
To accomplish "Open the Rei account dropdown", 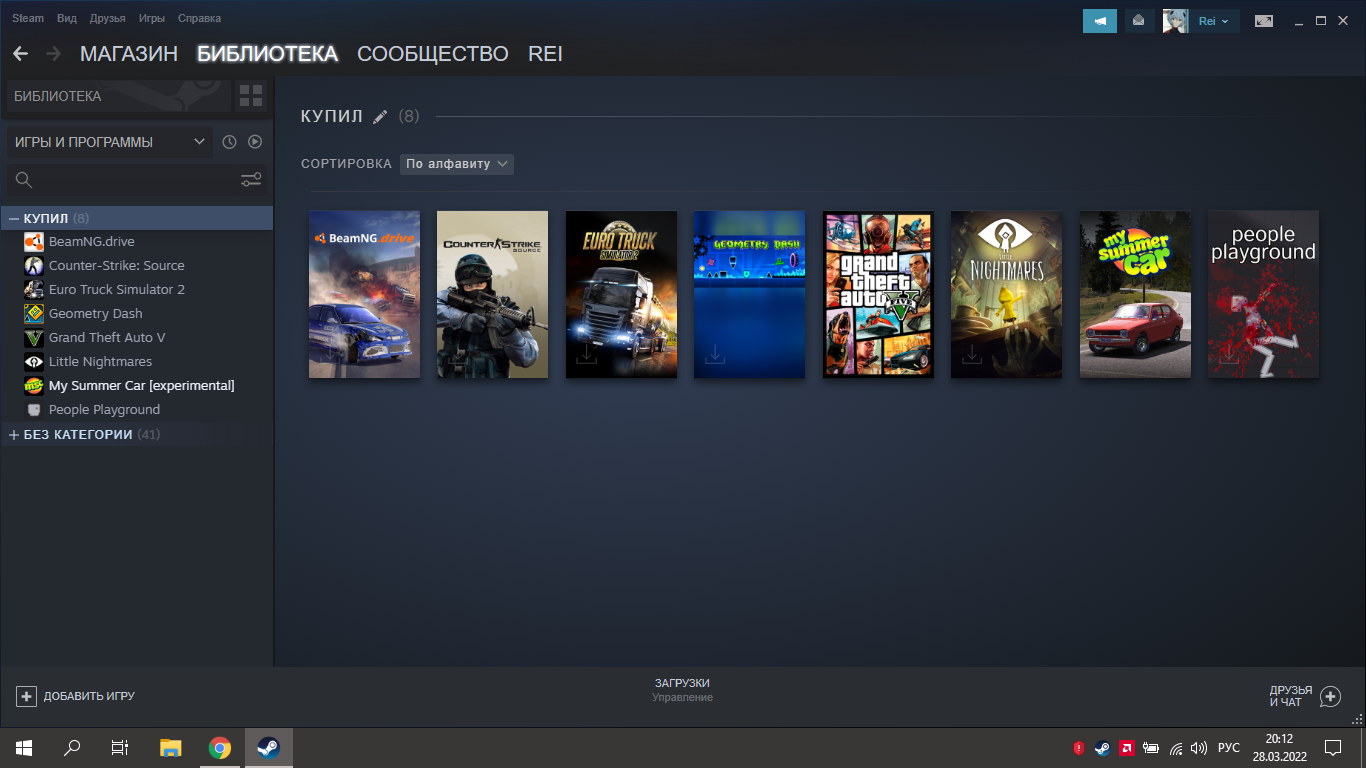I will 1214,21.
